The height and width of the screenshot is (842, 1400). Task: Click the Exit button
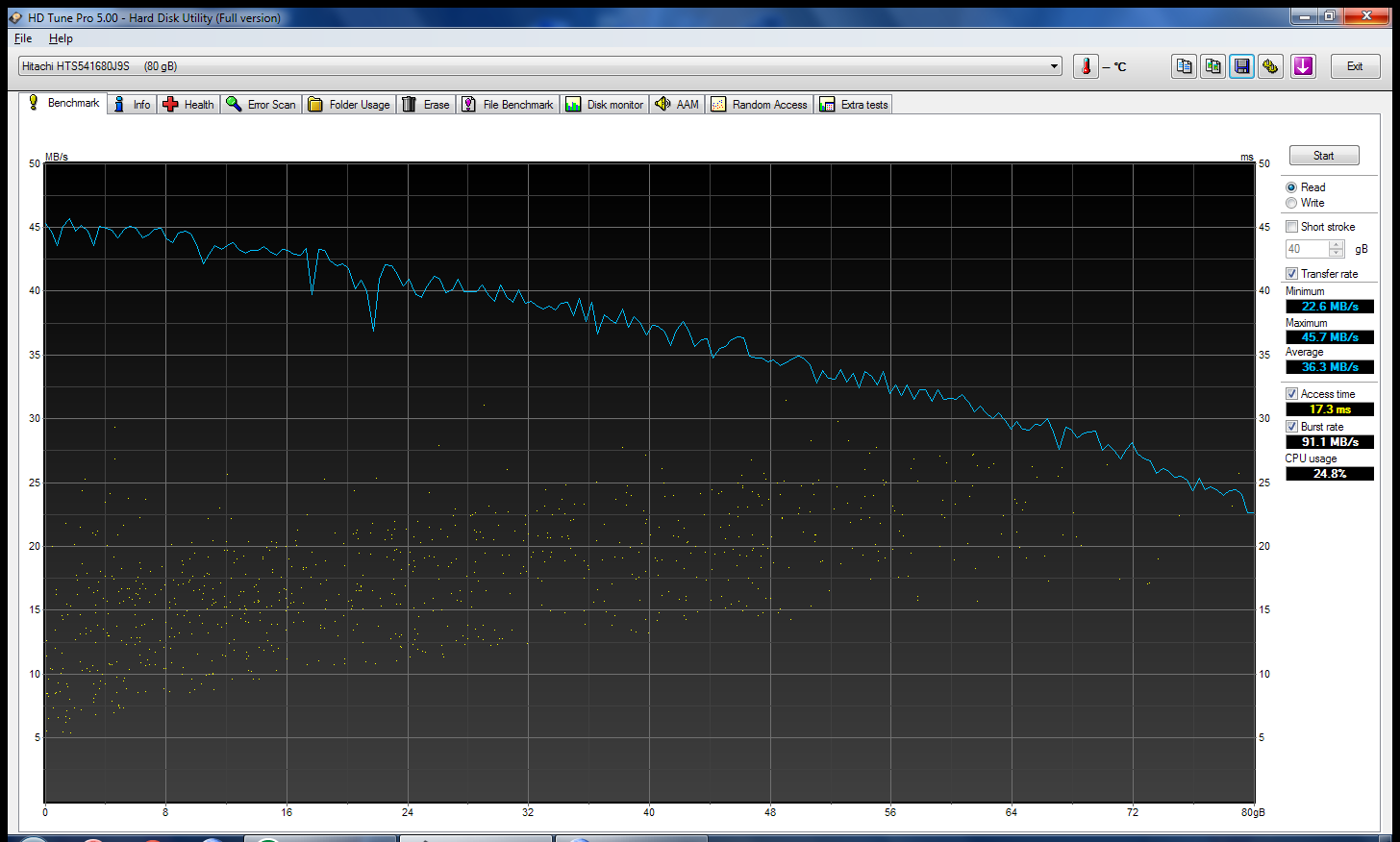[x=1355, y=66]
